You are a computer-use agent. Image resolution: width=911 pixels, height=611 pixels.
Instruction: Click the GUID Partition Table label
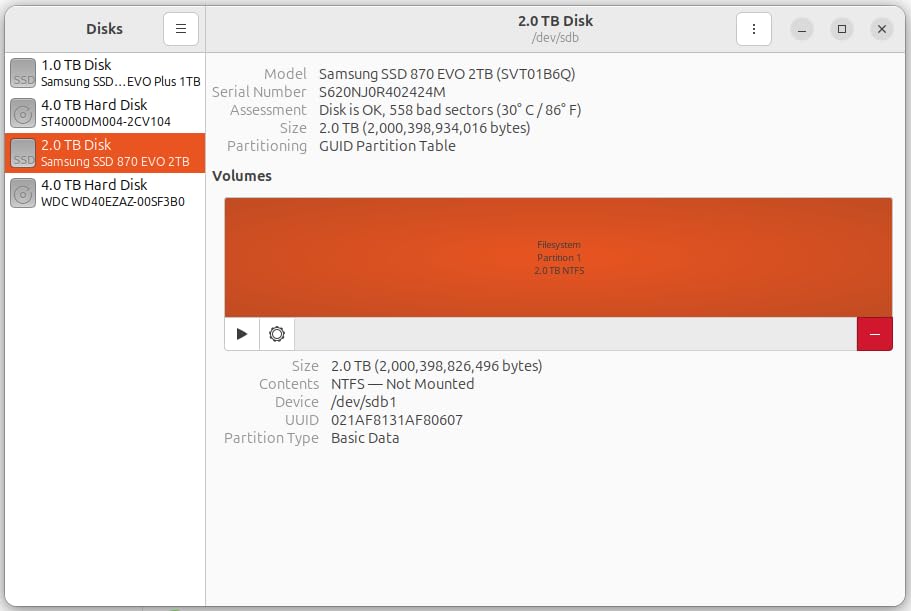coord(385,146)
